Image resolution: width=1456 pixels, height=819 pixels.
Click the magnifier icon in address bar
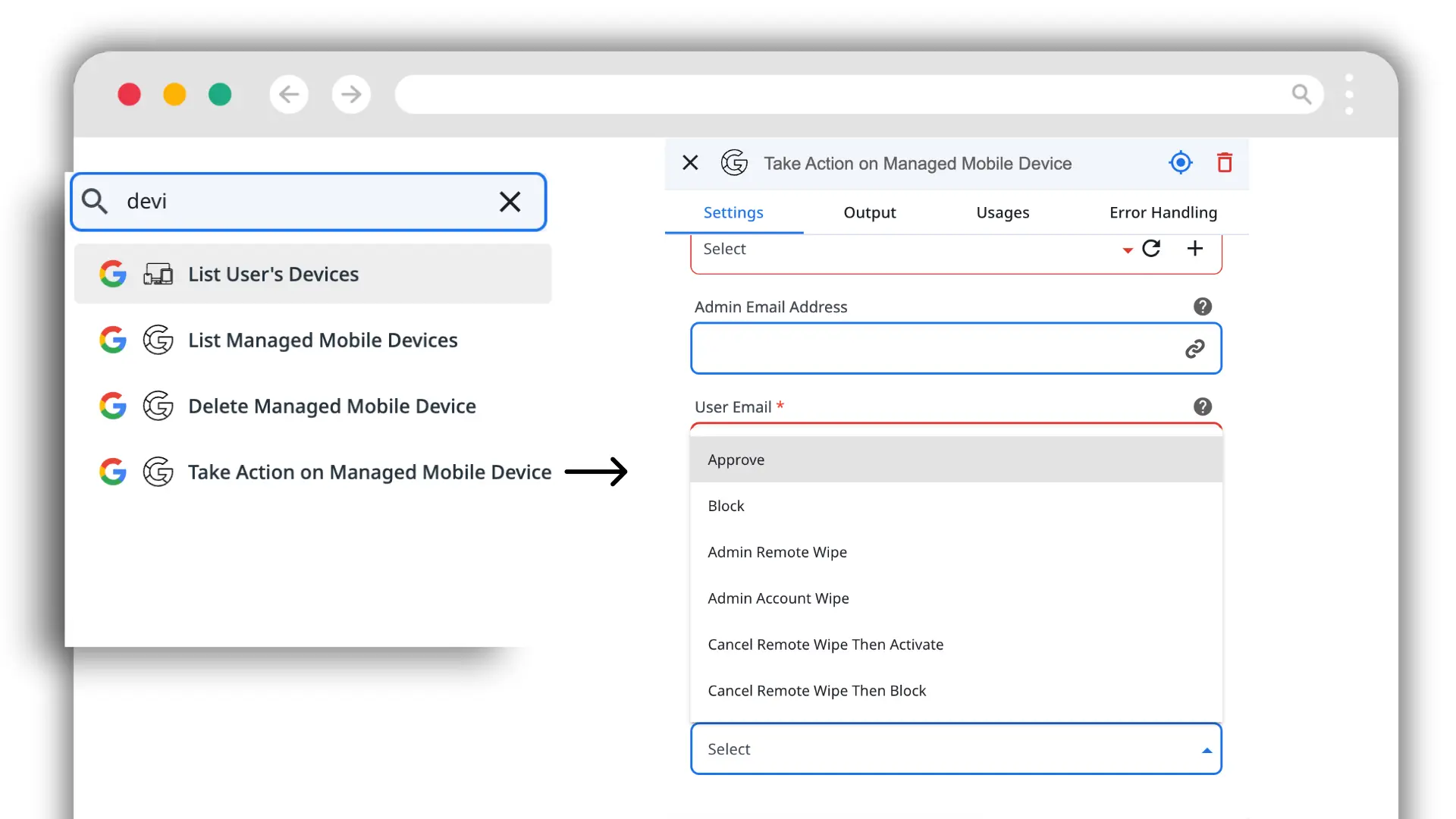(1301, 94)
